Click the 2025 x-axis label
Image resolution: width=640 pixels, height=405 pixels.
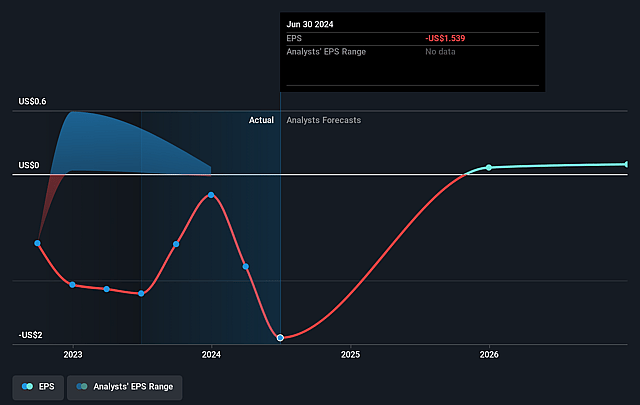coord(350,354)
